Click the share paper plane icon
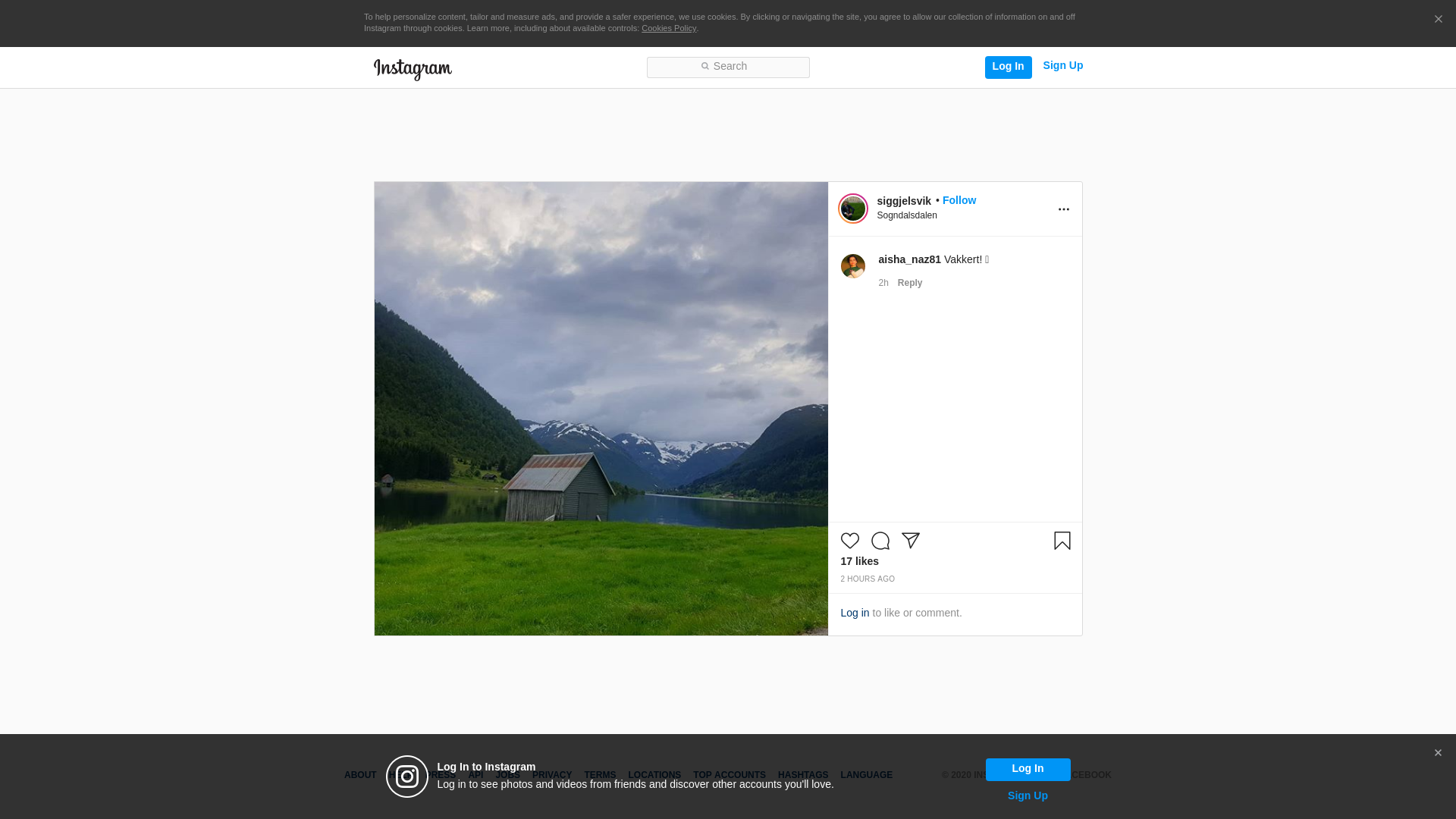The height and width of the screenshot is (819, 1456). (x=910, y=541)
